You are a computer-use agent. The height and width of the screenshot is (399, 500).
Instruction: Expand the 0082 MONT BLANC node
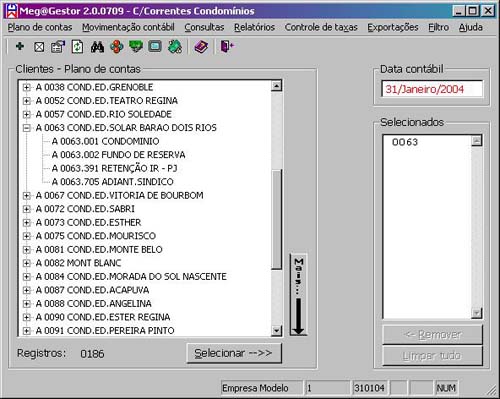coord(27,263)
